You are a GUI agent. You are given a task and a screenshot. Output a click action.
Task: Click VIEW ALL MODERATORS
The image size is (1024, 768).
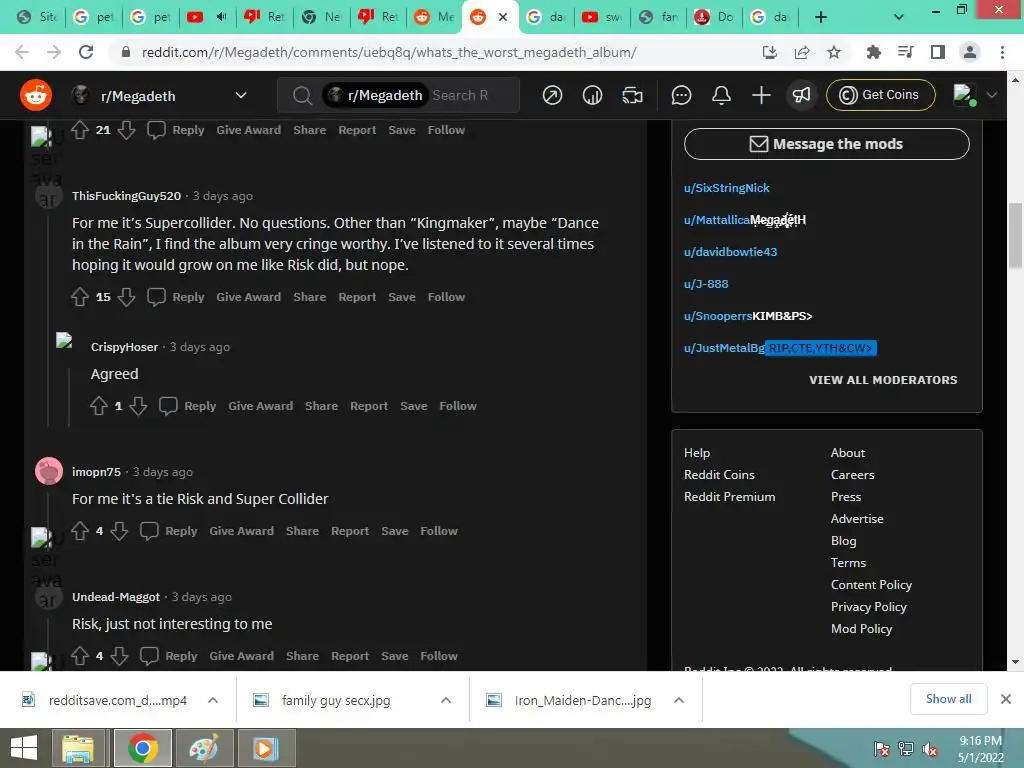tap(883, 380)
